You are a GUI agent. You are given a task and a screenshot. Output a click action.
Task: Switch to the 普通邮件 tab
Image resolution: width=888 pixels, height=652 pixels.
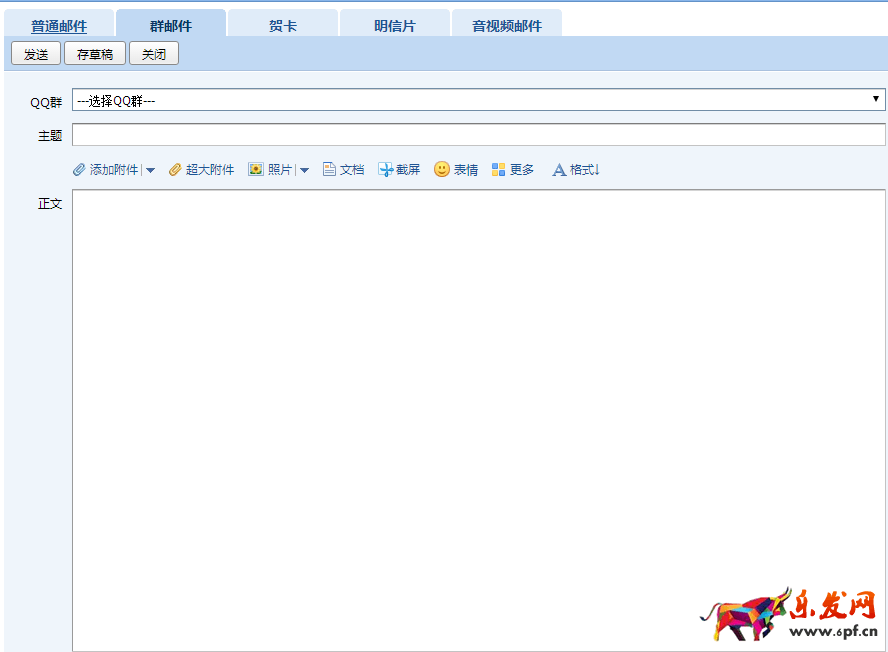[x=59, y=26]
